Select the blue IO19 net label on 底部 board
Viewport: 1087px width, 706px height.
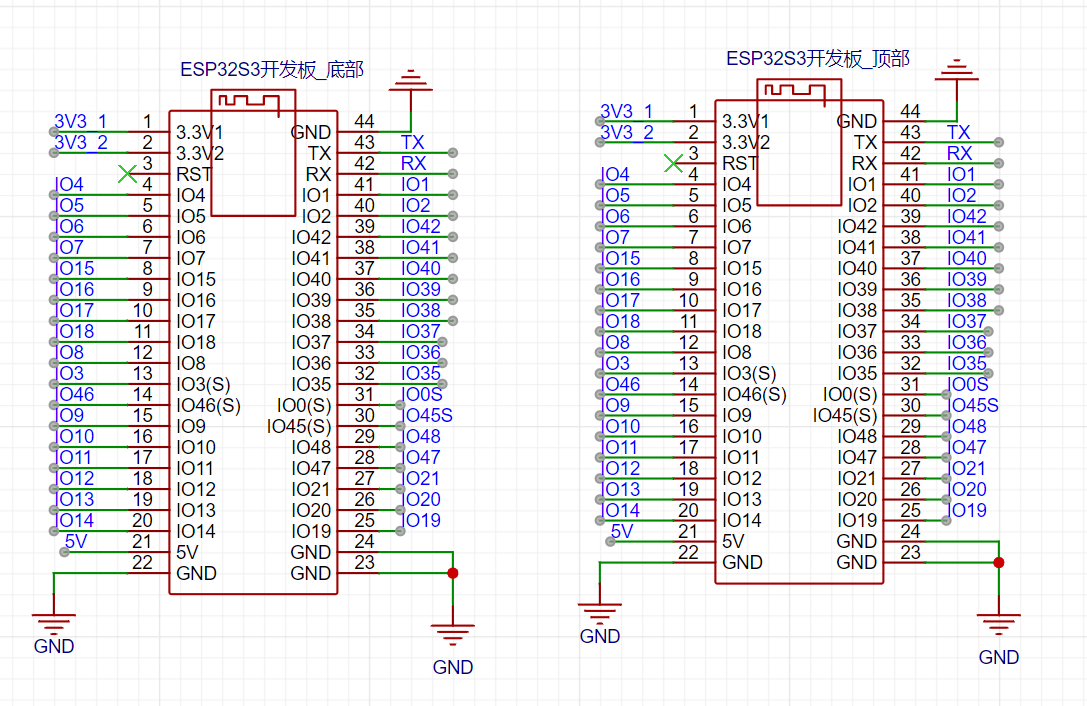(422, 520)
